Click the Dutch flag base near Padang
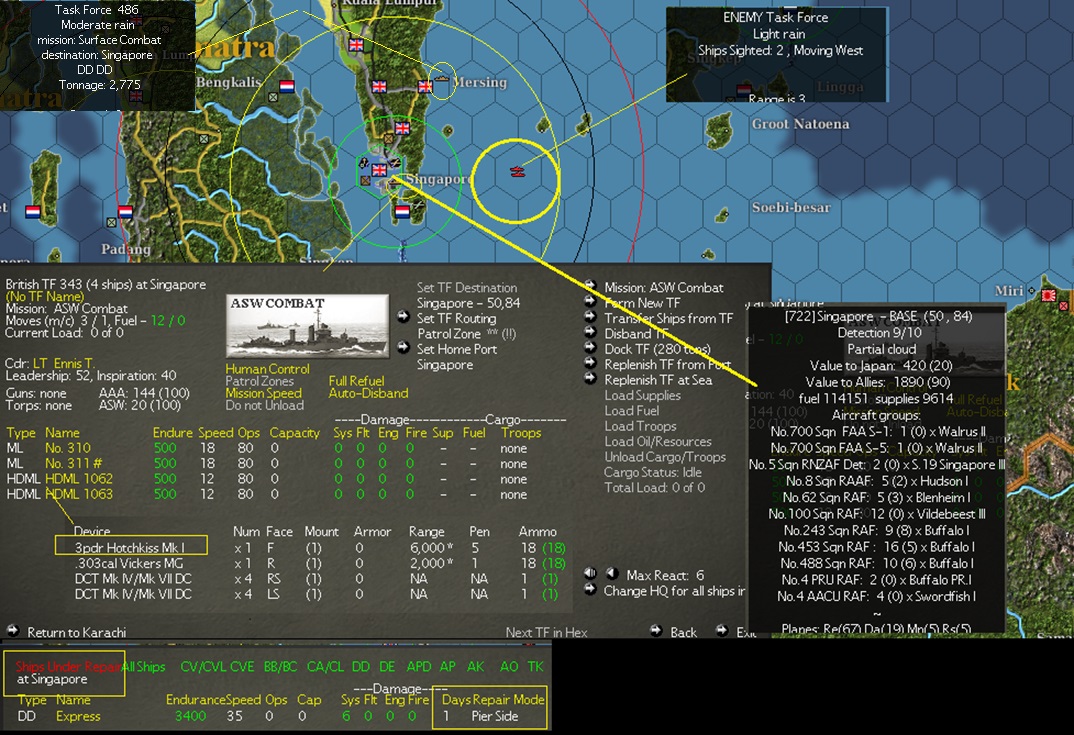Screen dimensions: 1074x735 pyautogui.click(x=125, y=212)
